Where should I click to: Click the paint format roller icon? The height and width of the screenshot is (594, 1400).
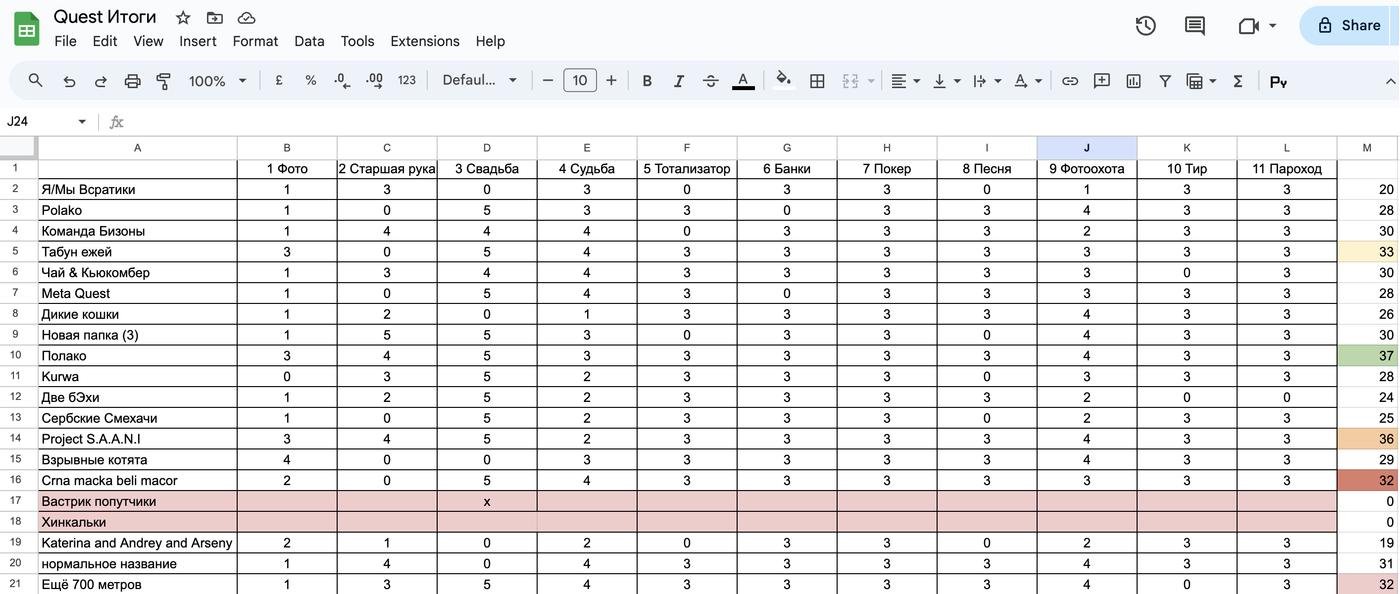click(x=164, y=81)
